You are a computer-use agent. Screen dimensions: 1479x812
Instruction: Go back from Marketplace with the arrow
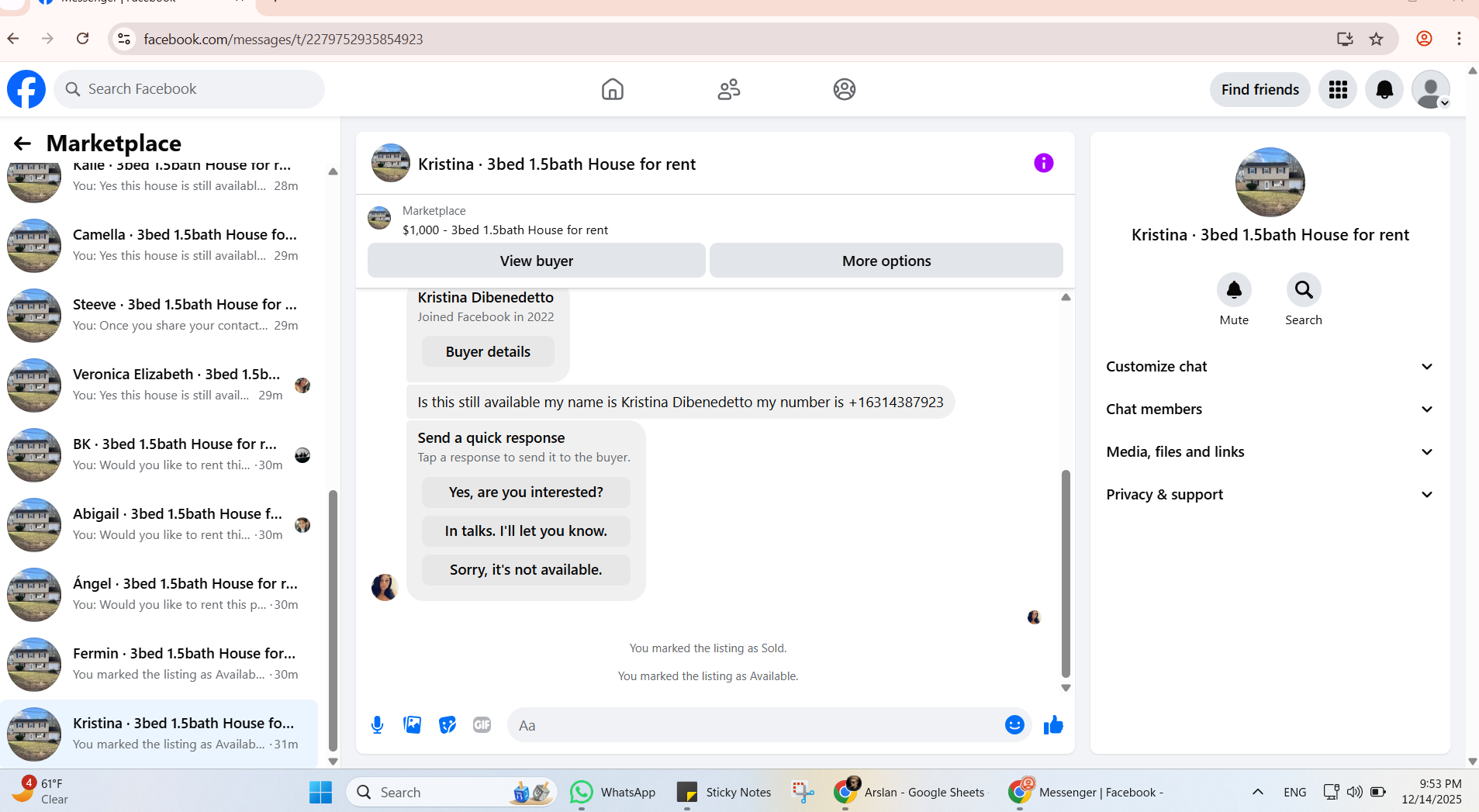pyautogui.click(x=22, y=143)
